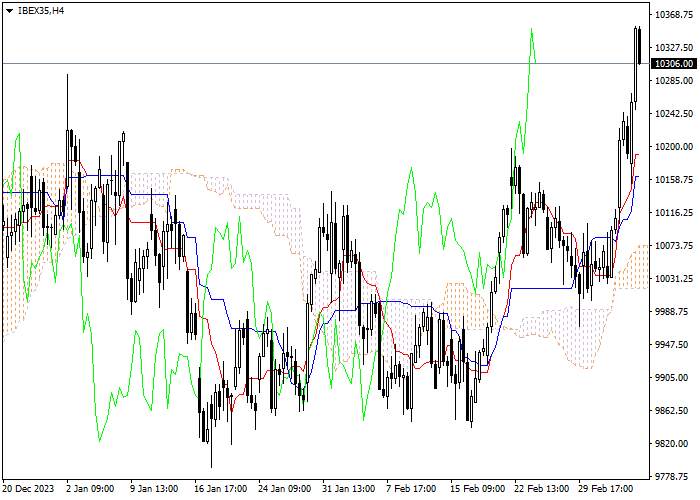This screenshot has width=700, height=500.
Task: Select price level 9947.50
Action: pos(672,344)
